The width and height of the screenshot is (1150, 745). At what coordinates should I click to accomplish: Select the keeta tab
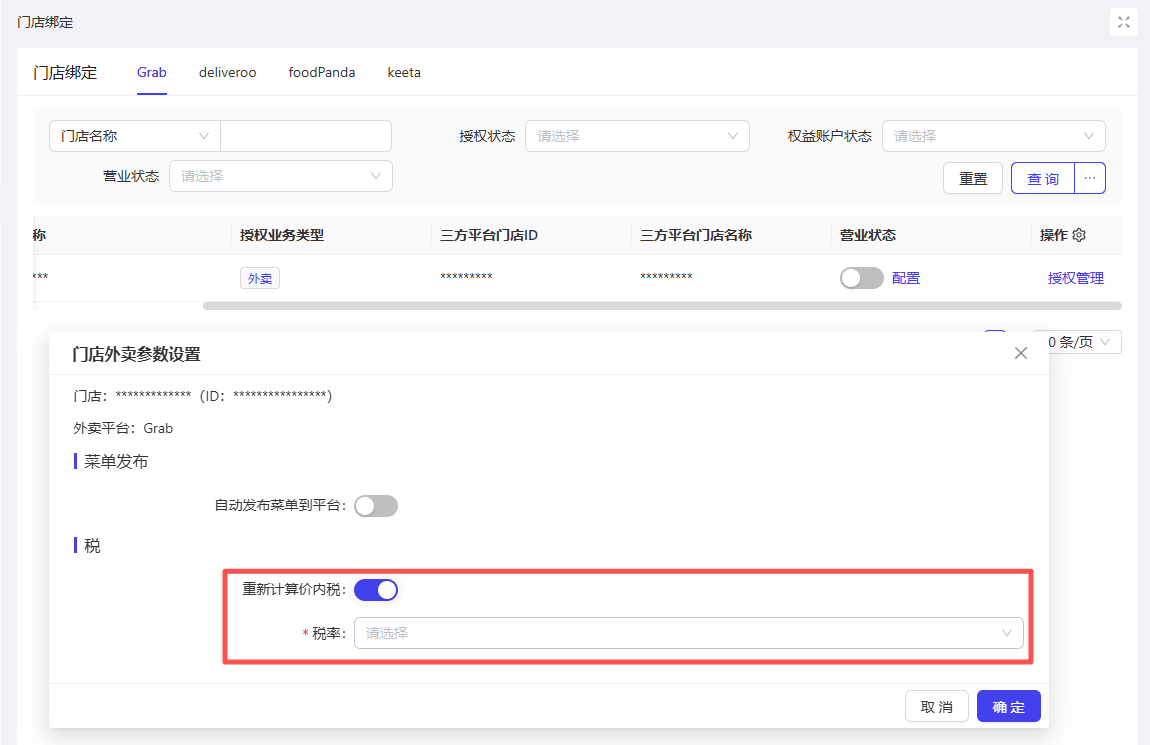click(404, 73)
